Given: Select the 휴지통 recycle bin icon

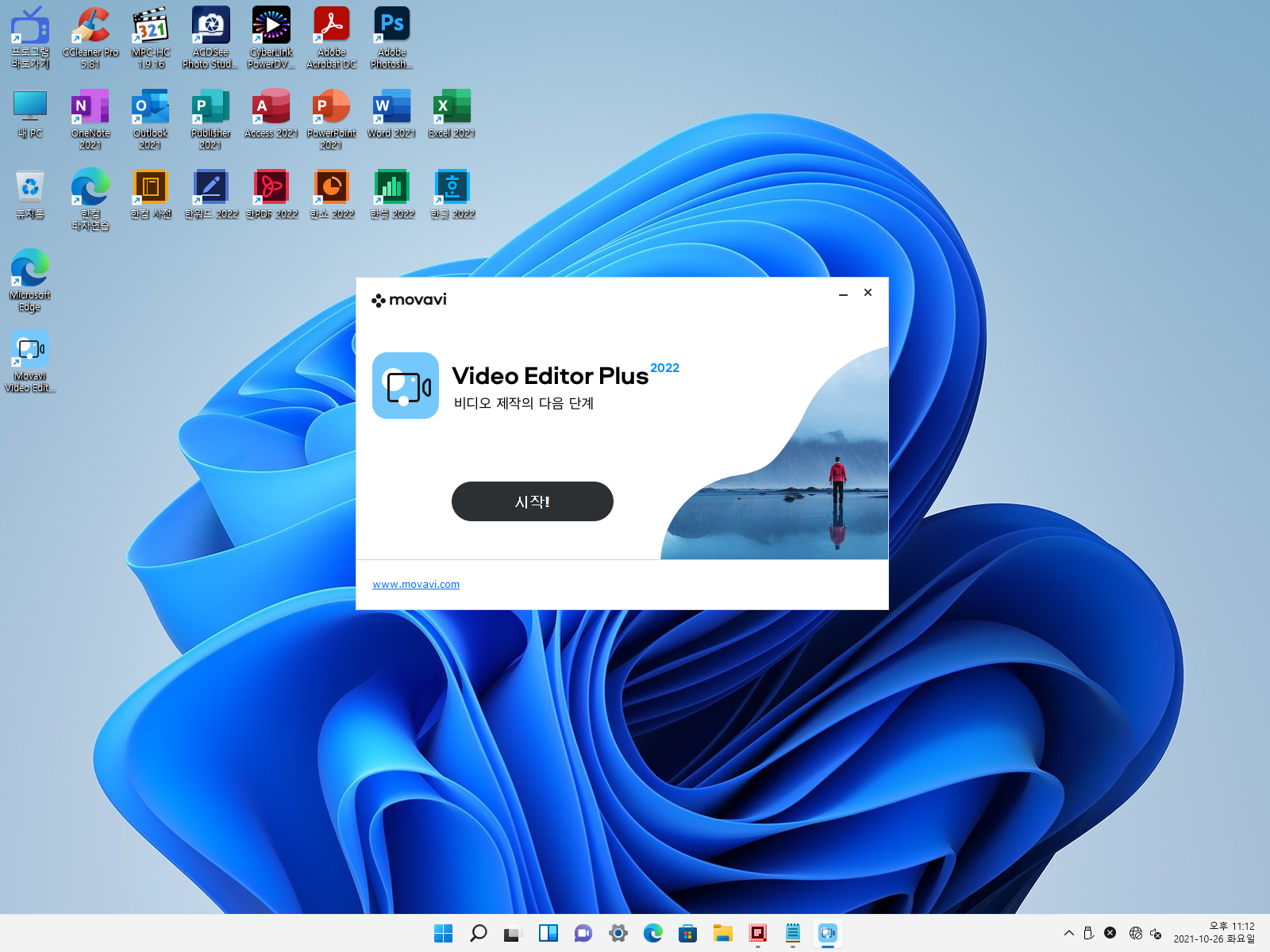Looking at the screenshot, I should pos(30,195).
